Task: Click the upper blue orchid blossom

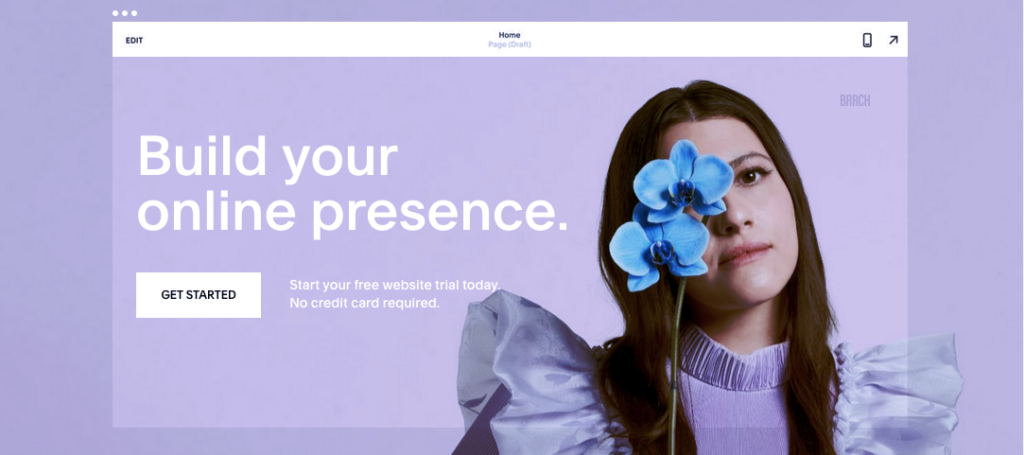Action: [x=683, y=176]
